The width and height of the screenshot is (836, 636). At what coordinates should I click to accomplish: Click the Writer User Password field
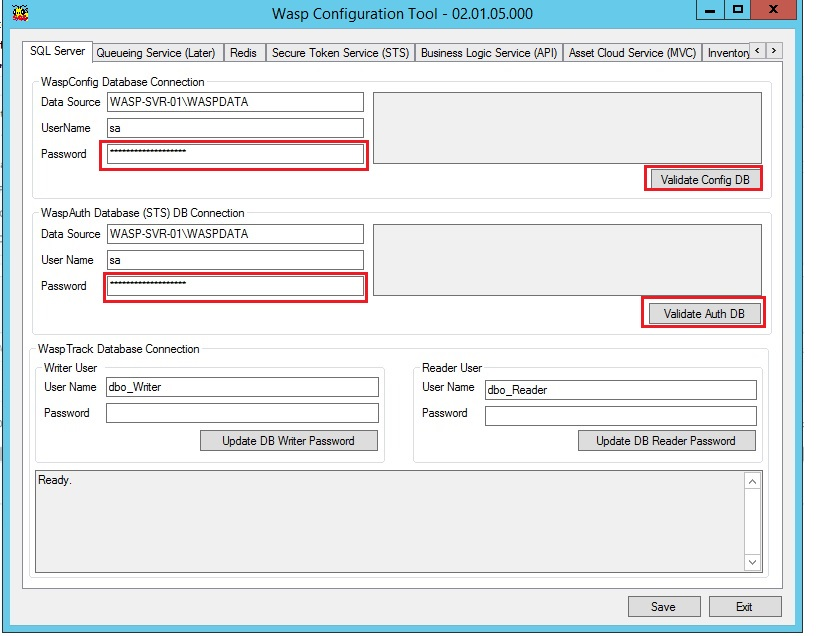tap(242, 413)
